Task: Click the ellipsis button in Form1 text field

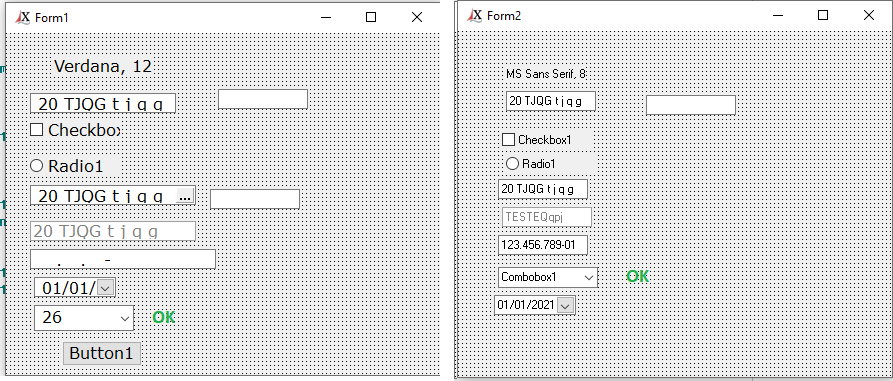Action: point(185,195)
